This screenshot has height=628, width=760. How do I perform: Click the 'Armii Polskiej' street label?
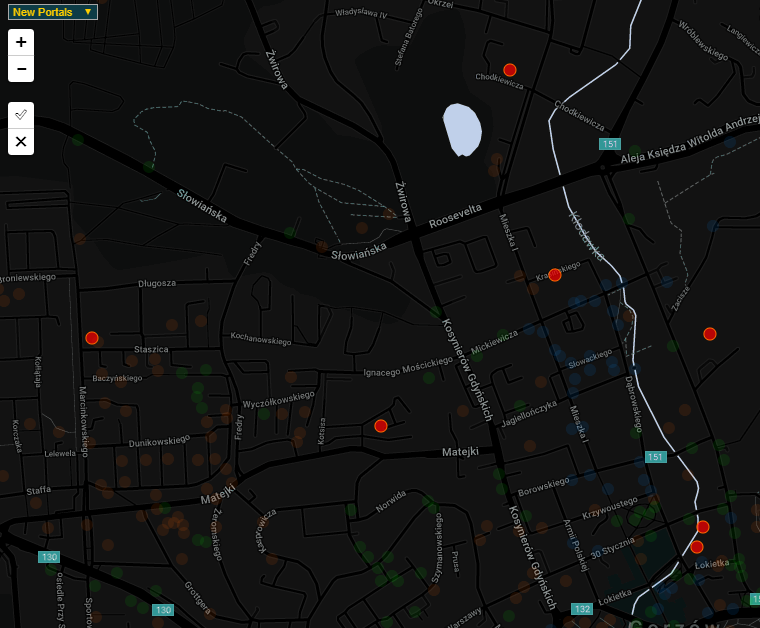[x=575, y=545]
